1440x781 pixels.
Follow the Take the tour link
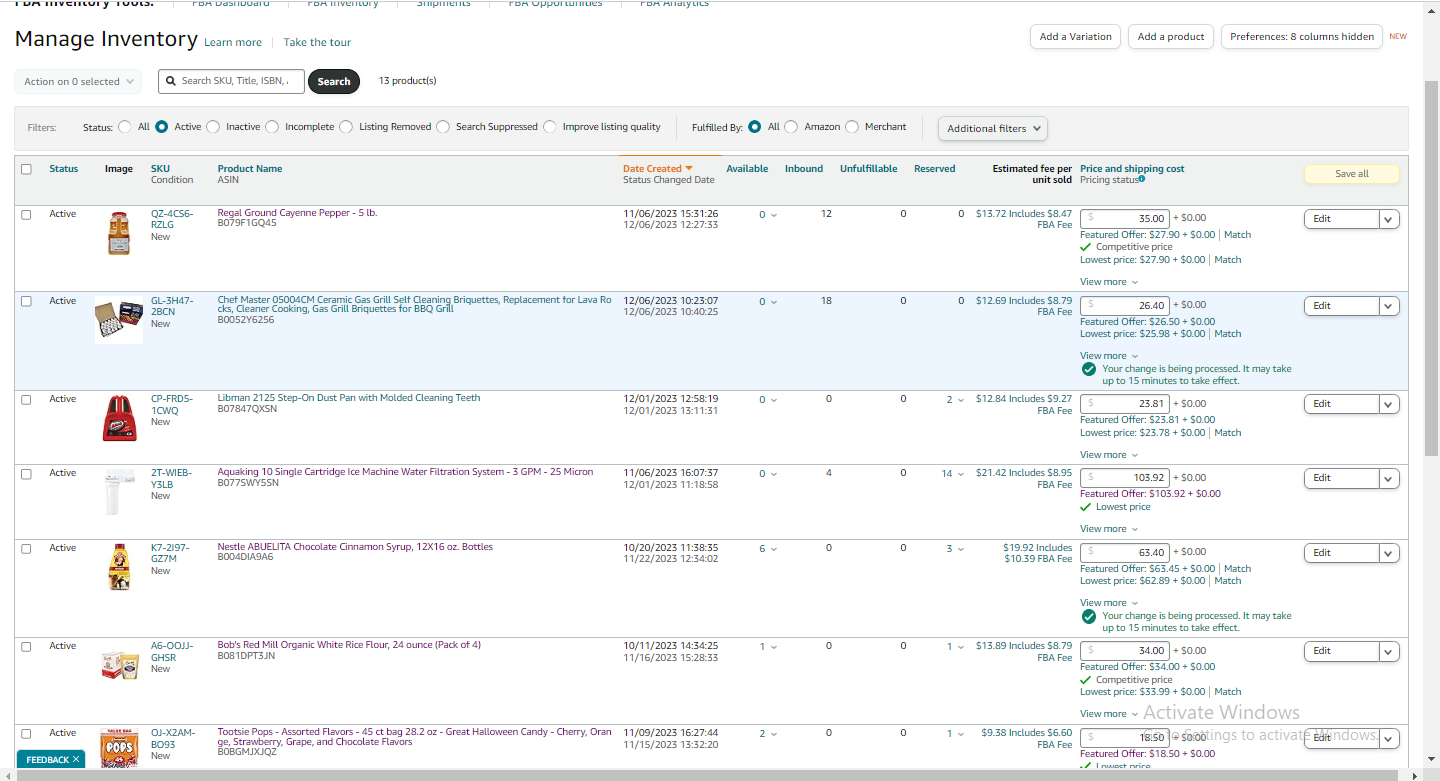pos(317,43)
